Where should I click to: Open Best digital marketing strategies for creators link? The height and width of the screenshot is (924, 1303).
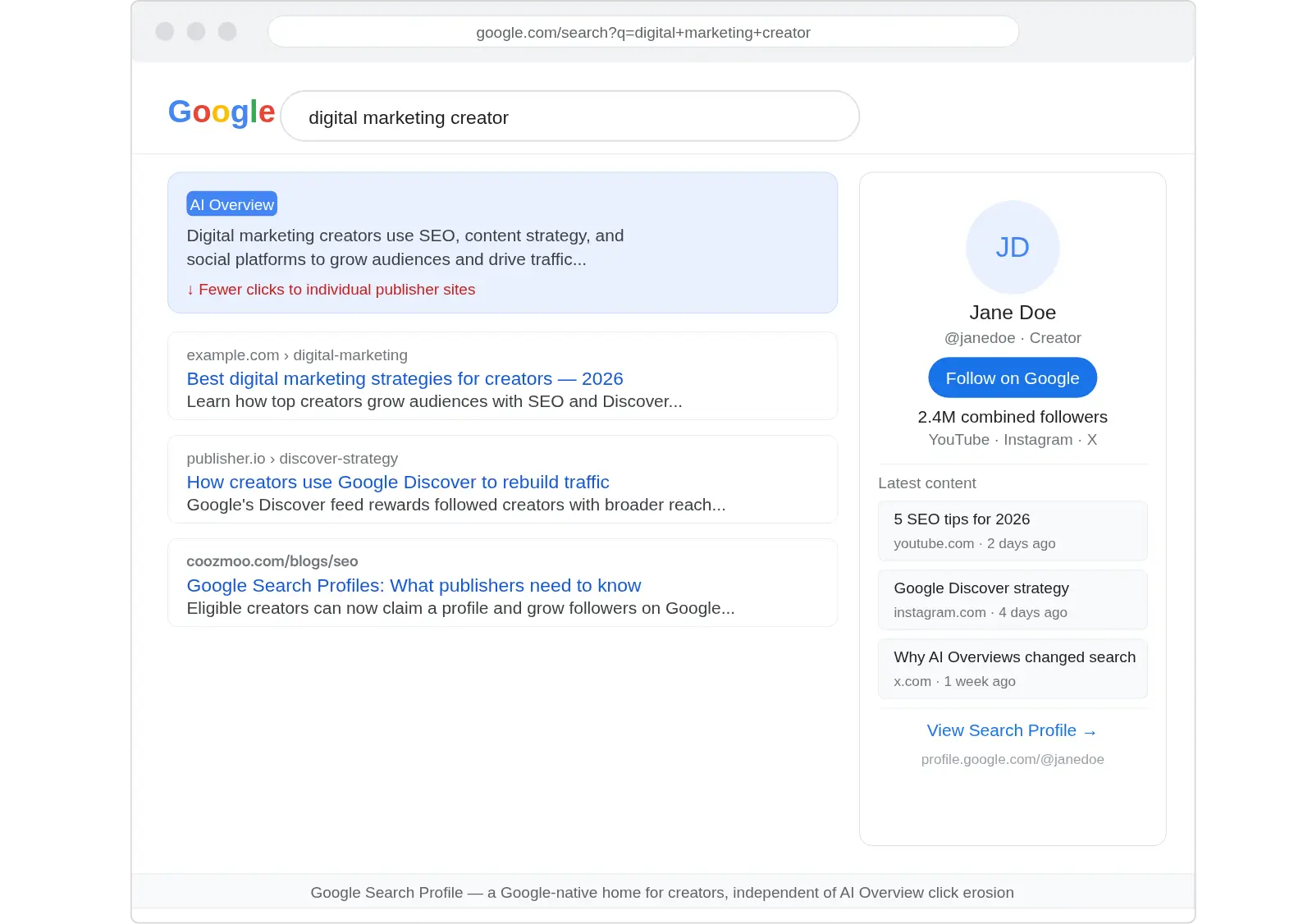coord(405,378)
